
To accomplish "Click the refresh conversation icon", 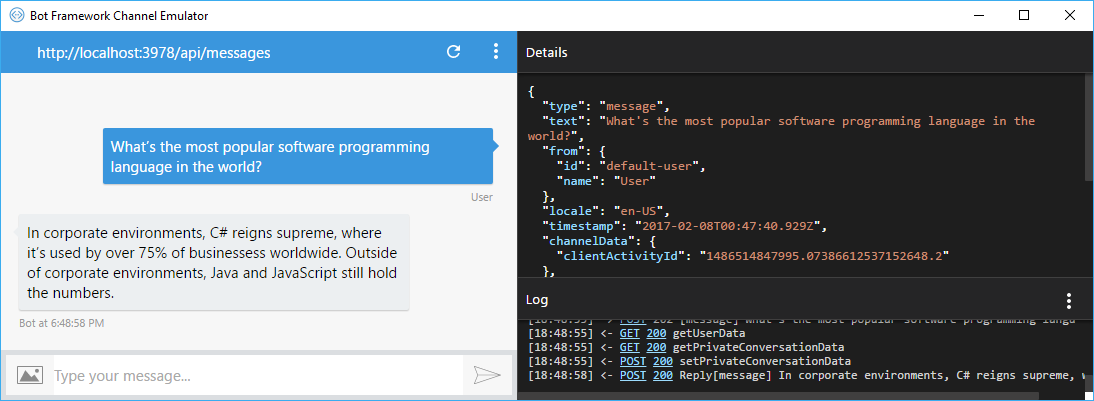I will [x=454, y=52].
